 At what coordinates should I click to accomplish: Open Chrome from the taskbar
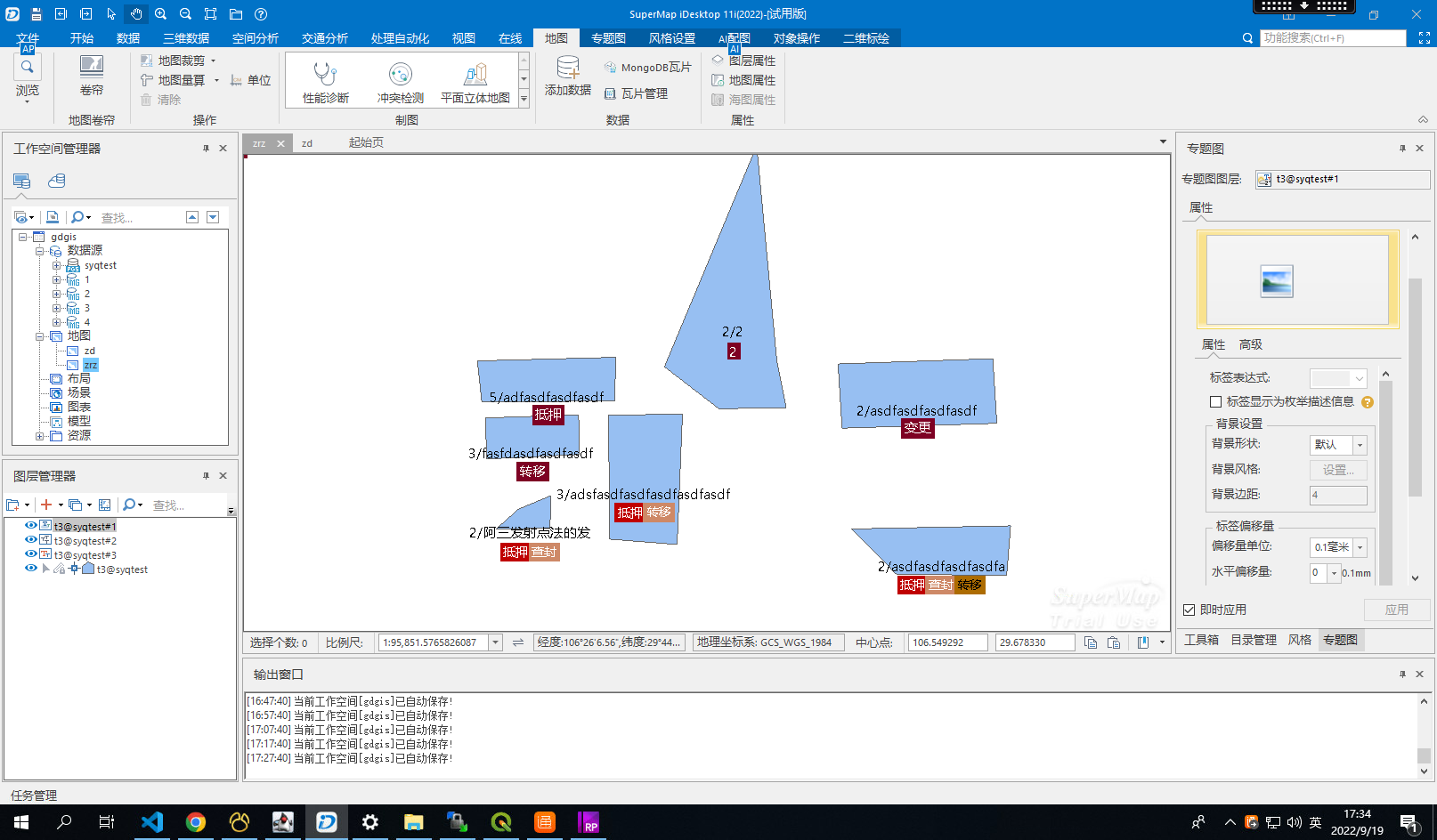coord(196,822)
